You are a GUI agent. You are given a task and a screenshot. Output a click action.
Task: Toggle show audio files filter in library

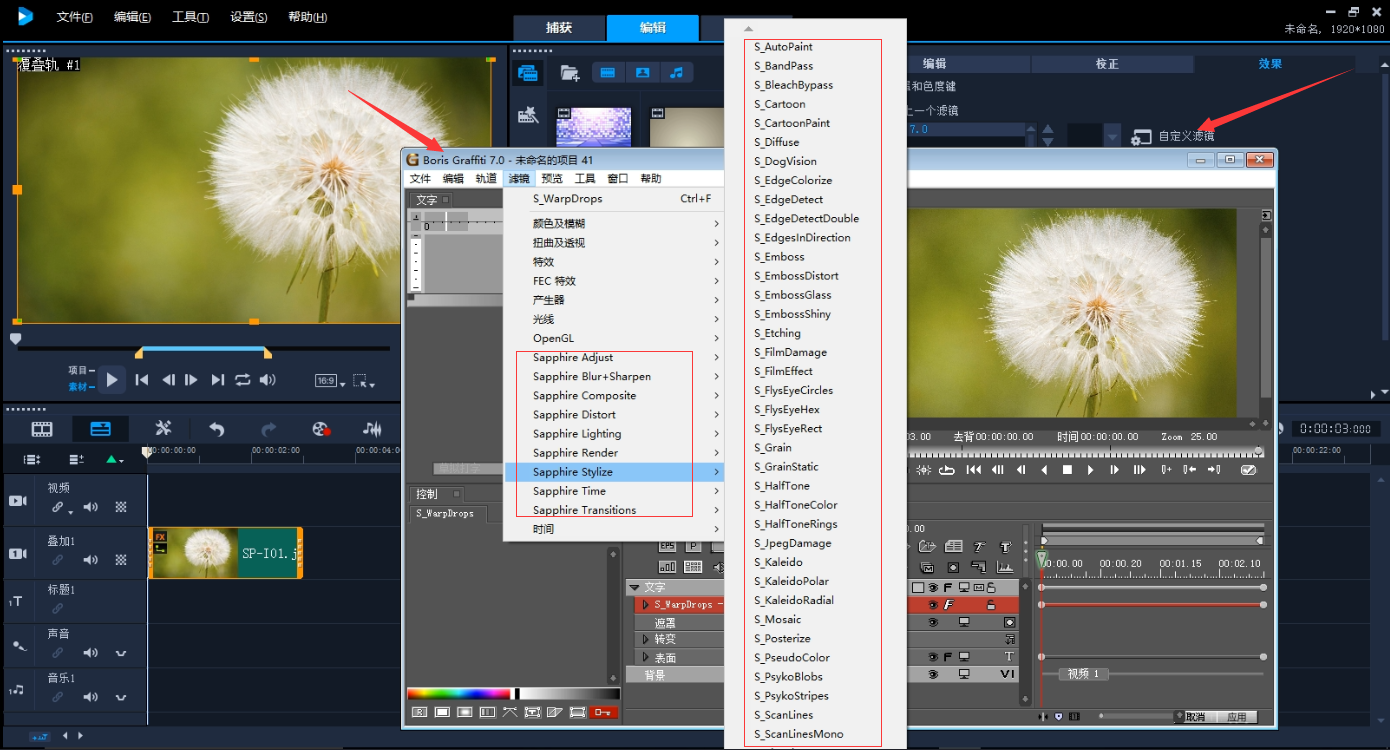(676, 73)
